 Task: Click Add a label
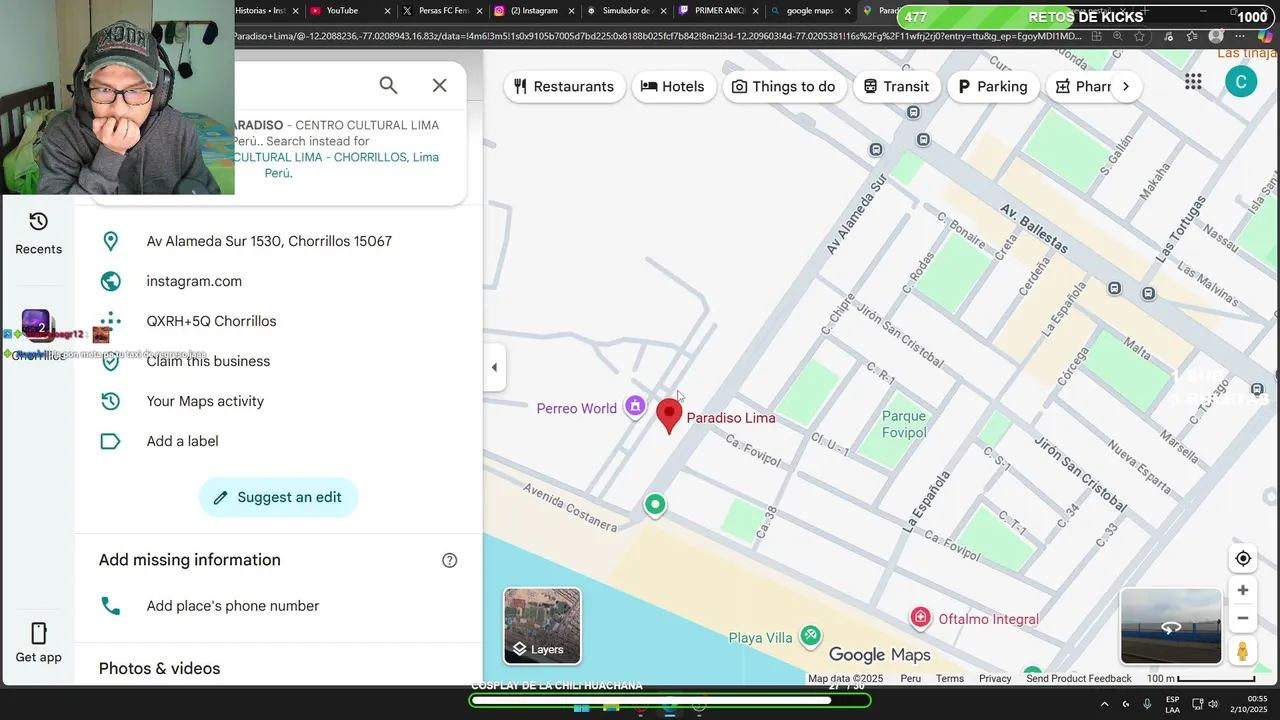click(182, 441)
